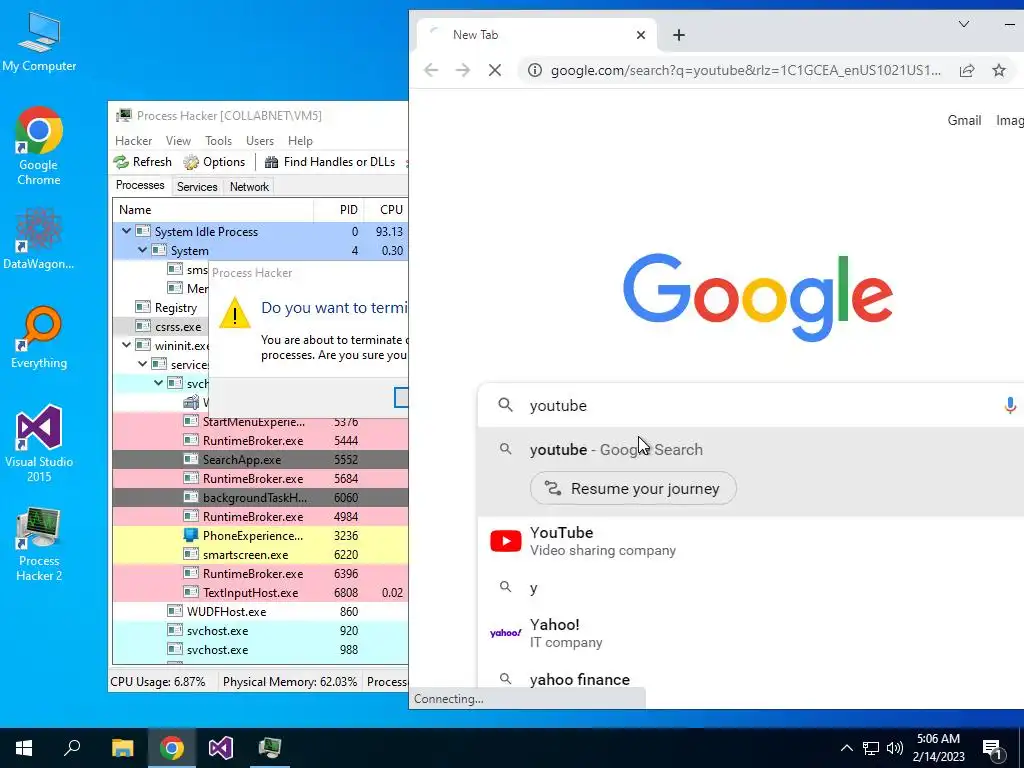Open the Users menu in Process Hacker
Viewport: 1024px width, 768px height.
click(259, 140)
